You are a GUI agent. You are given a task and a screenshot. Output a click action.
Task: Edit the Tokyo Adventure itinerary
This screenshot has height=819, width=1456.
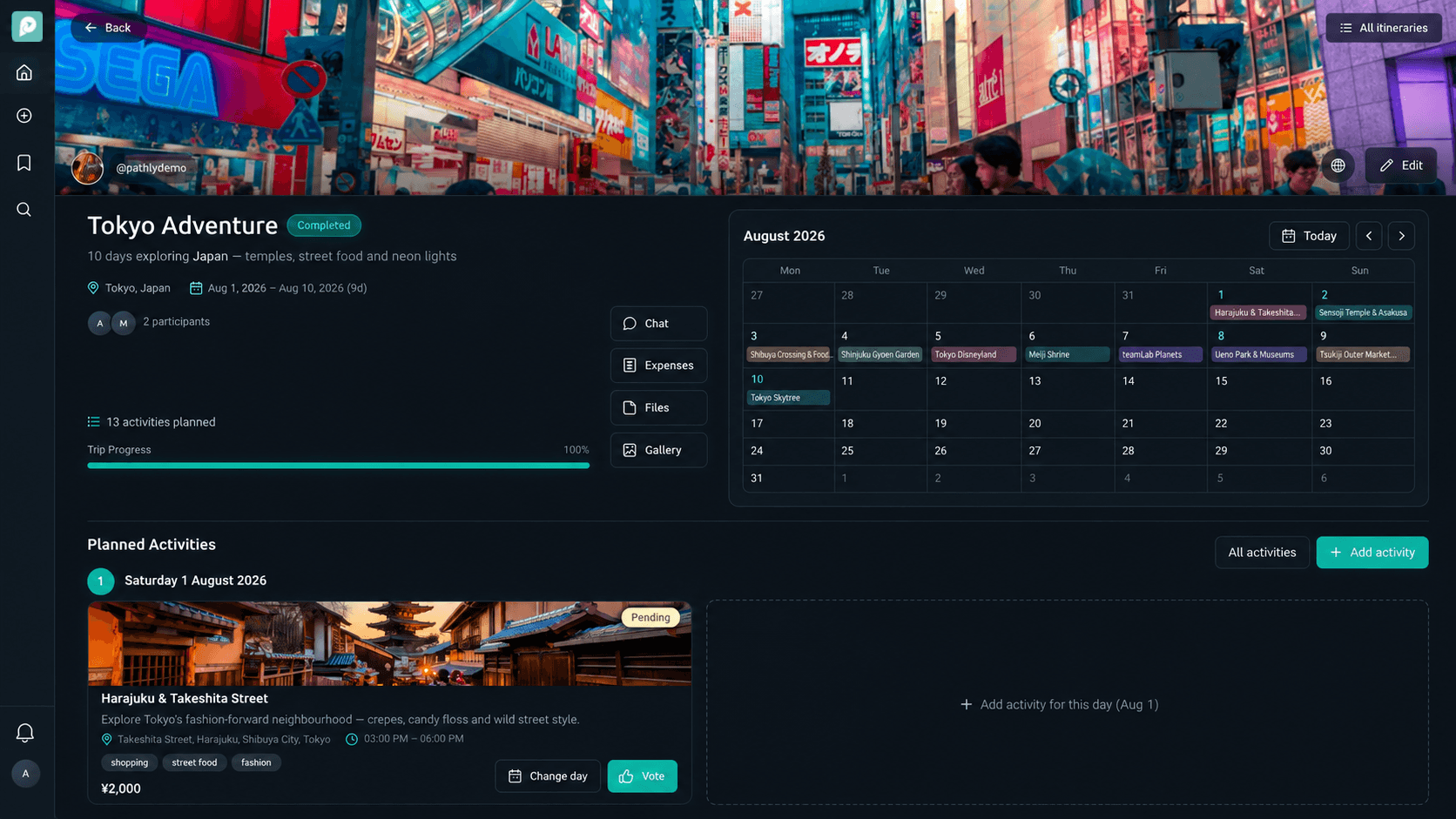tap(1401, 165)
